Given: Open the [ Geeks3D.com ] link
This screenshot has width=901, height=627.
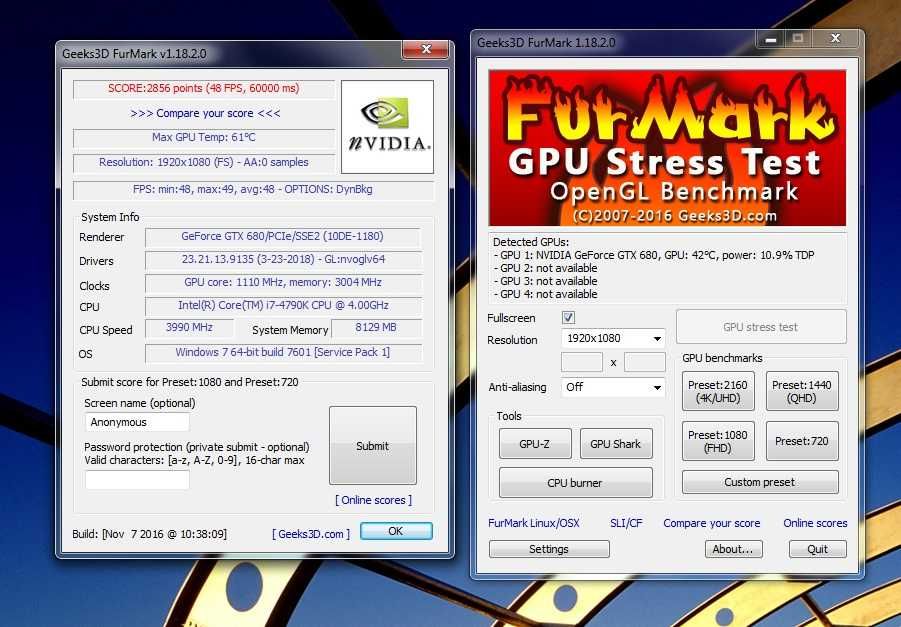Looking at the screenshot, I should pyautogui.click(x=311, y=534).
